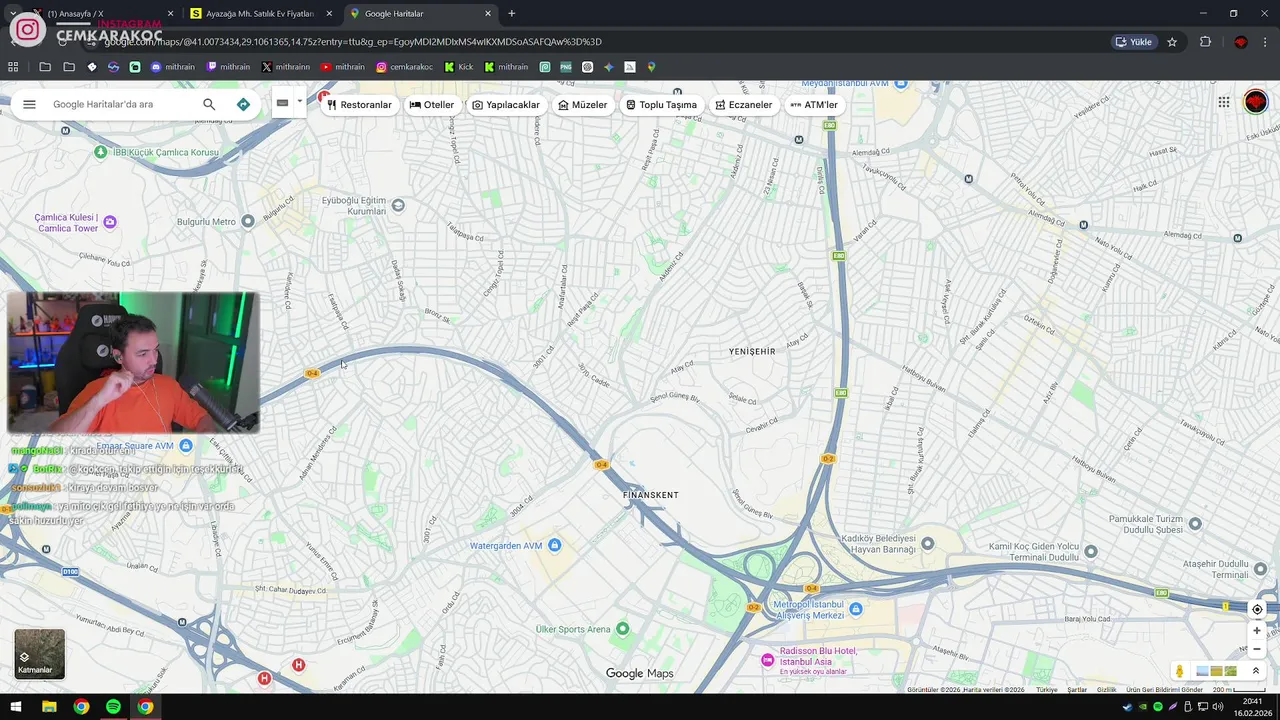Zoom out with the minus button
Screen dimensions: 1280x720
click(x=1257, y=649)
